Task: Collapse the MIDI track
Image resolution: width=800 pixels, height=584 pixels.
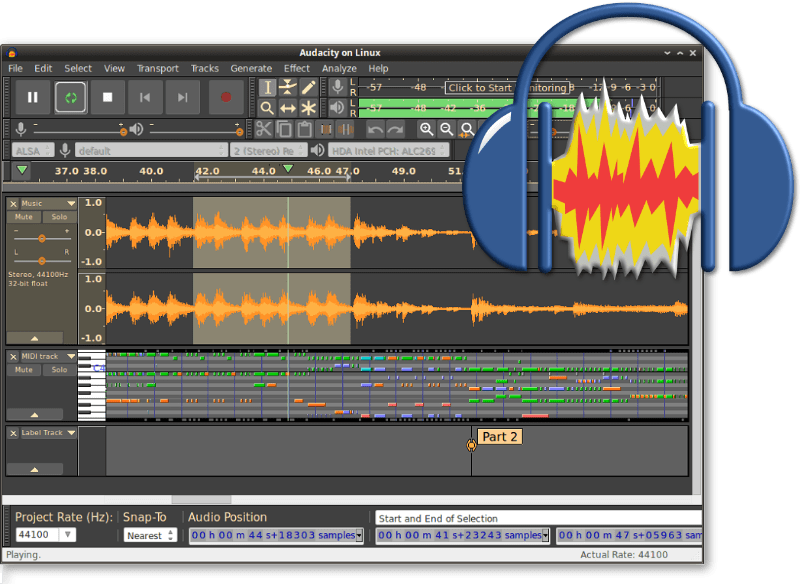Action: pos(35,415)
